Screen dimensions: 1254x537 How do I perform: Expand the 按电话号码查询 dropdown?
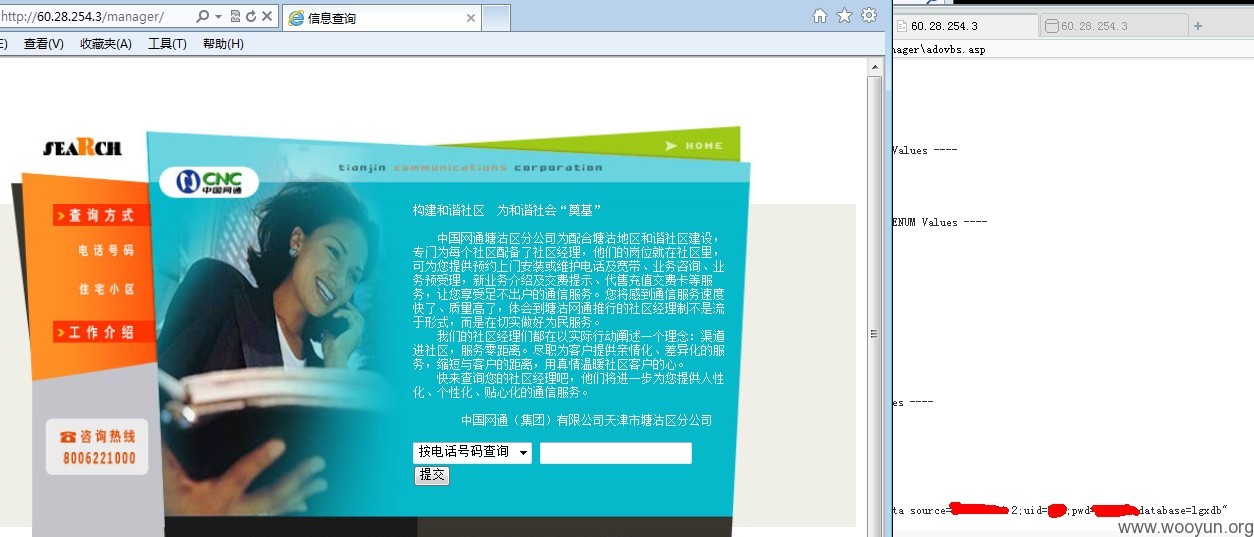472,453
